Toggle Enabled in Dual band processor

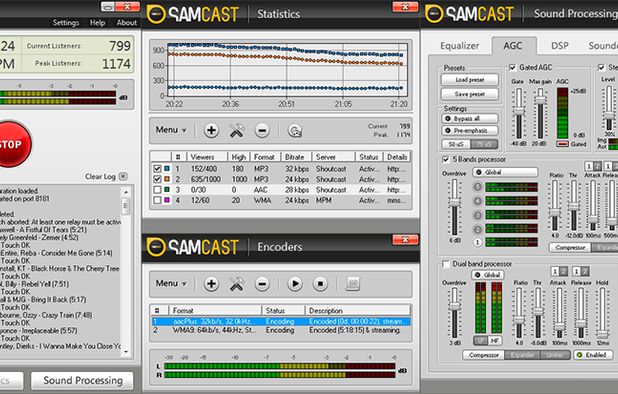click(x=592, y=355)
